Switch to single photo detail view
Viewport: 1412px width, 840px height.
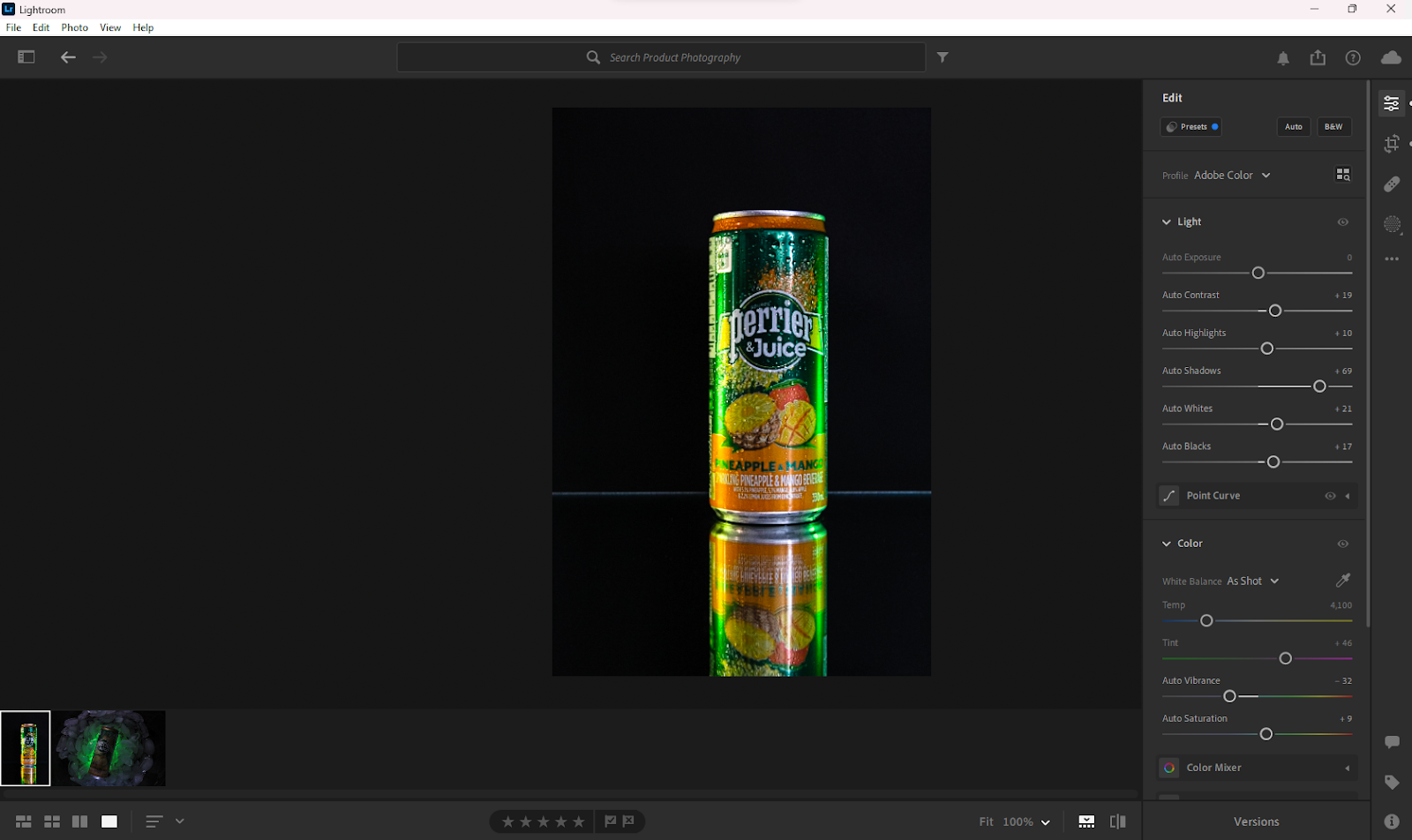[109, 821]
